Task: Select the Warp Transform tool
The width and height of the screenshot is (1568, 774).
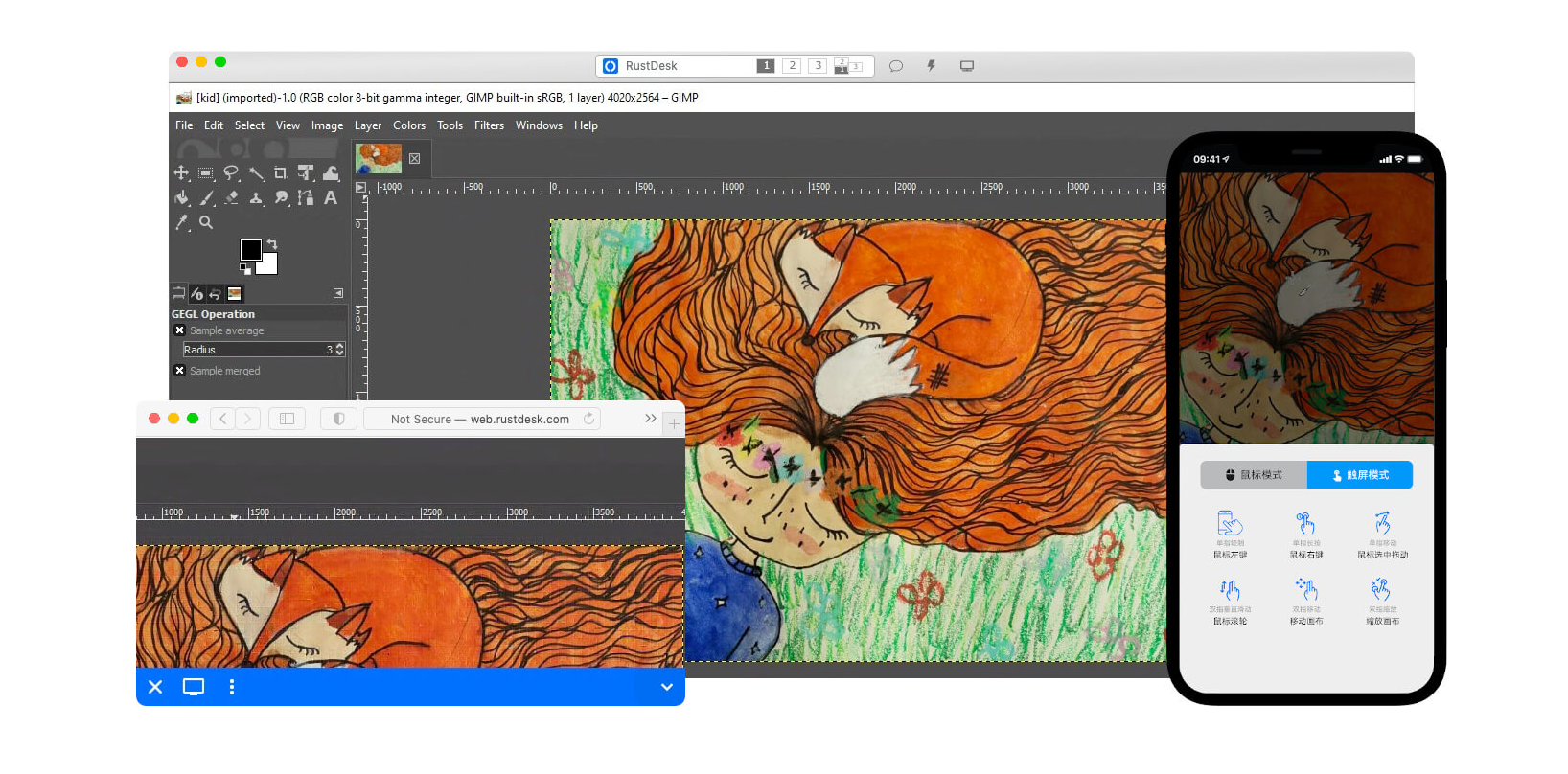Action: tap(331, 173)
